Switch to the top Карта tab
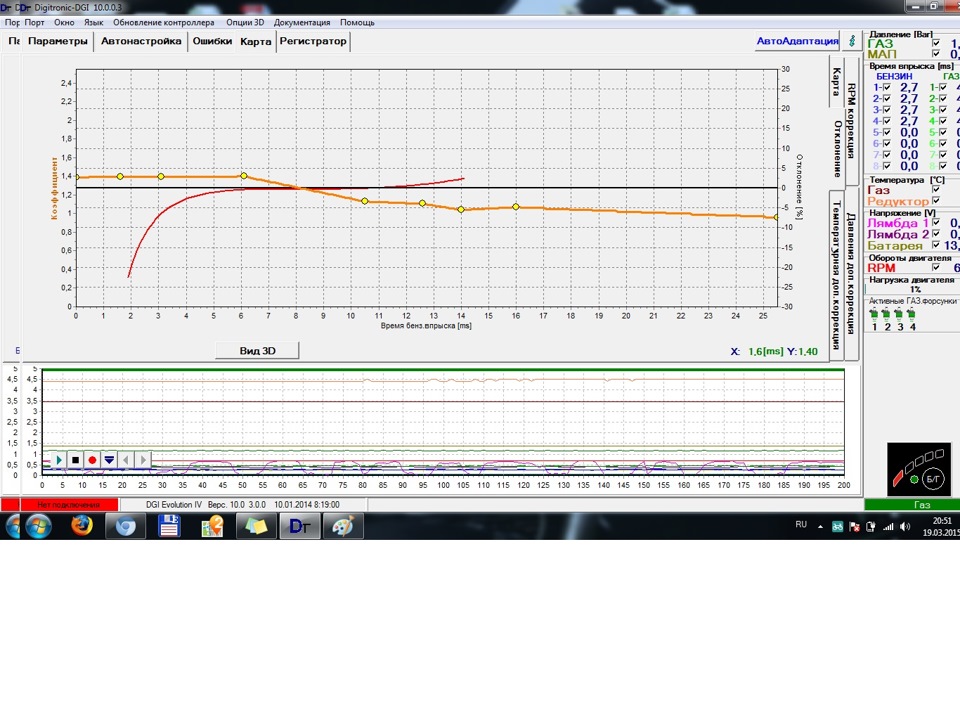This screenshot has height=703, width=960. tap(255, 41)
